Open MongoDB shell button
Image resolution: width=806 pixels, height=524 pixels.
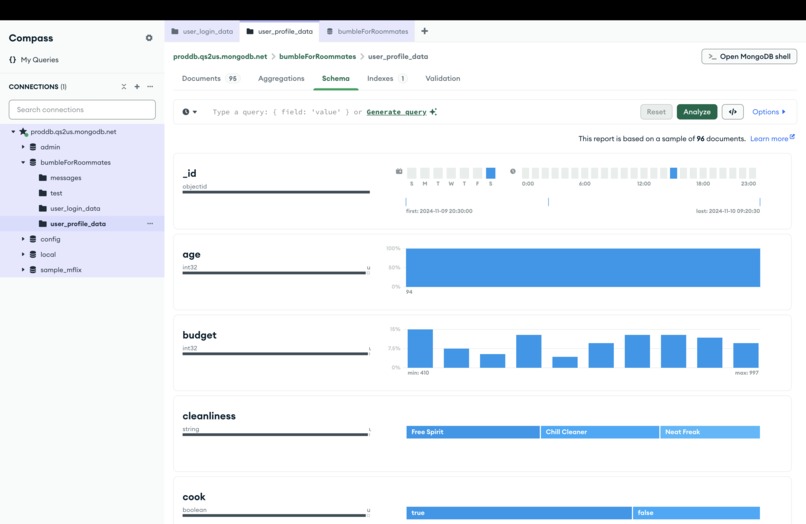tap(749, 57)
